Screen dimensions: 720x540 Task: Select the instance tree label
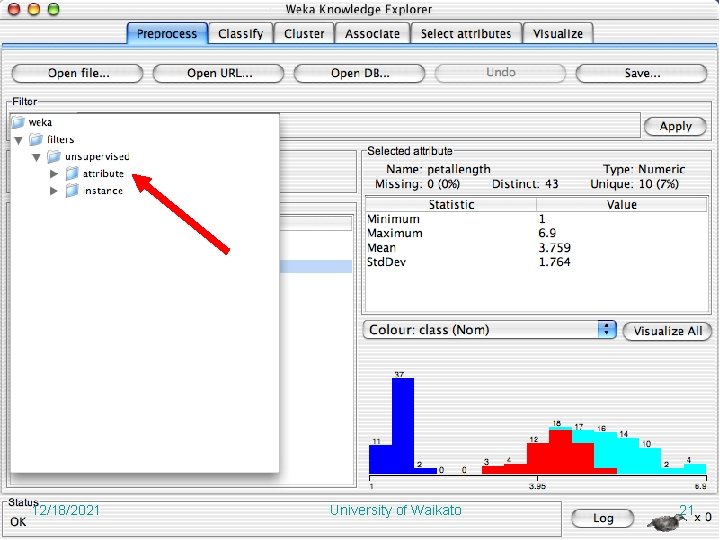point(103,191)
